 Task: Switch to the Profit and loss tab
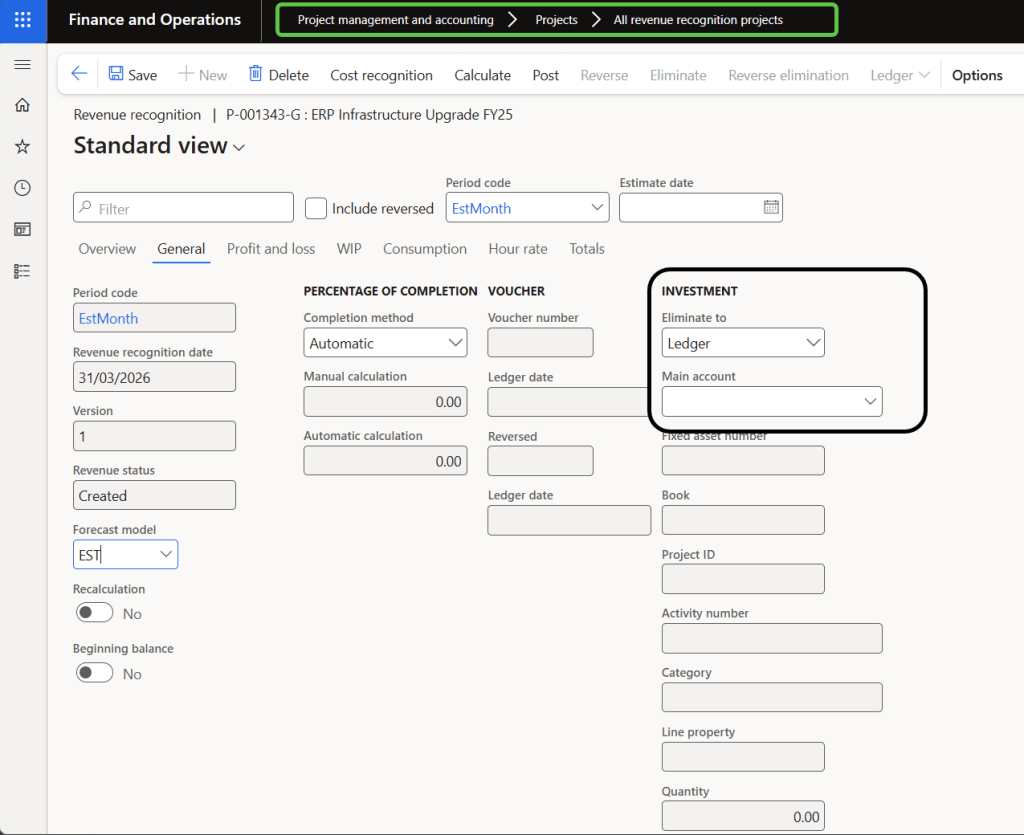(x=271, y=249)
